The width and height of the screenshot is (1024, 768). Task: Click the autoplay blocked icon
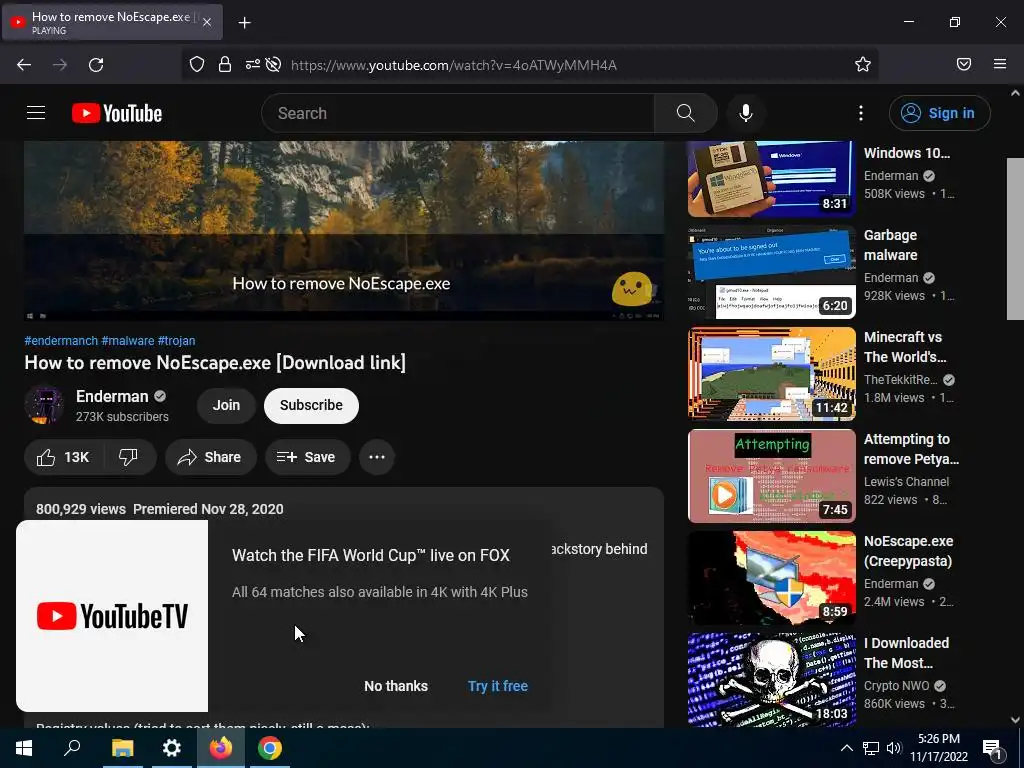[274, 64]
